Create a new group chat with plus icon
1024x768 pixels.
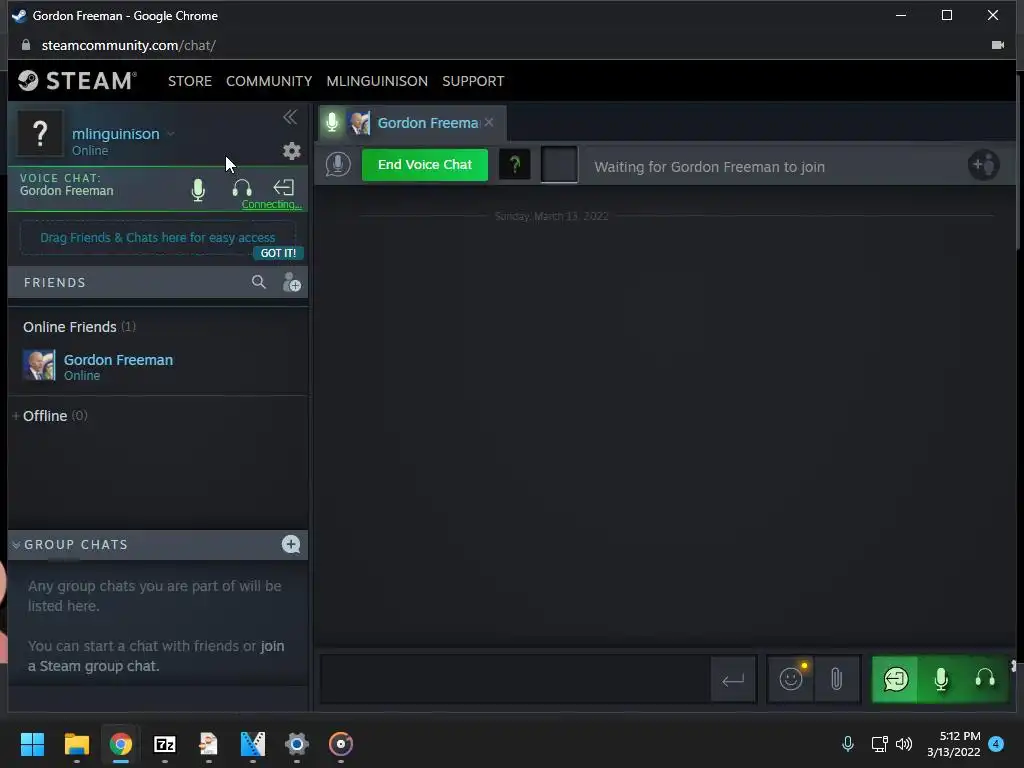[x=291, y=545]
